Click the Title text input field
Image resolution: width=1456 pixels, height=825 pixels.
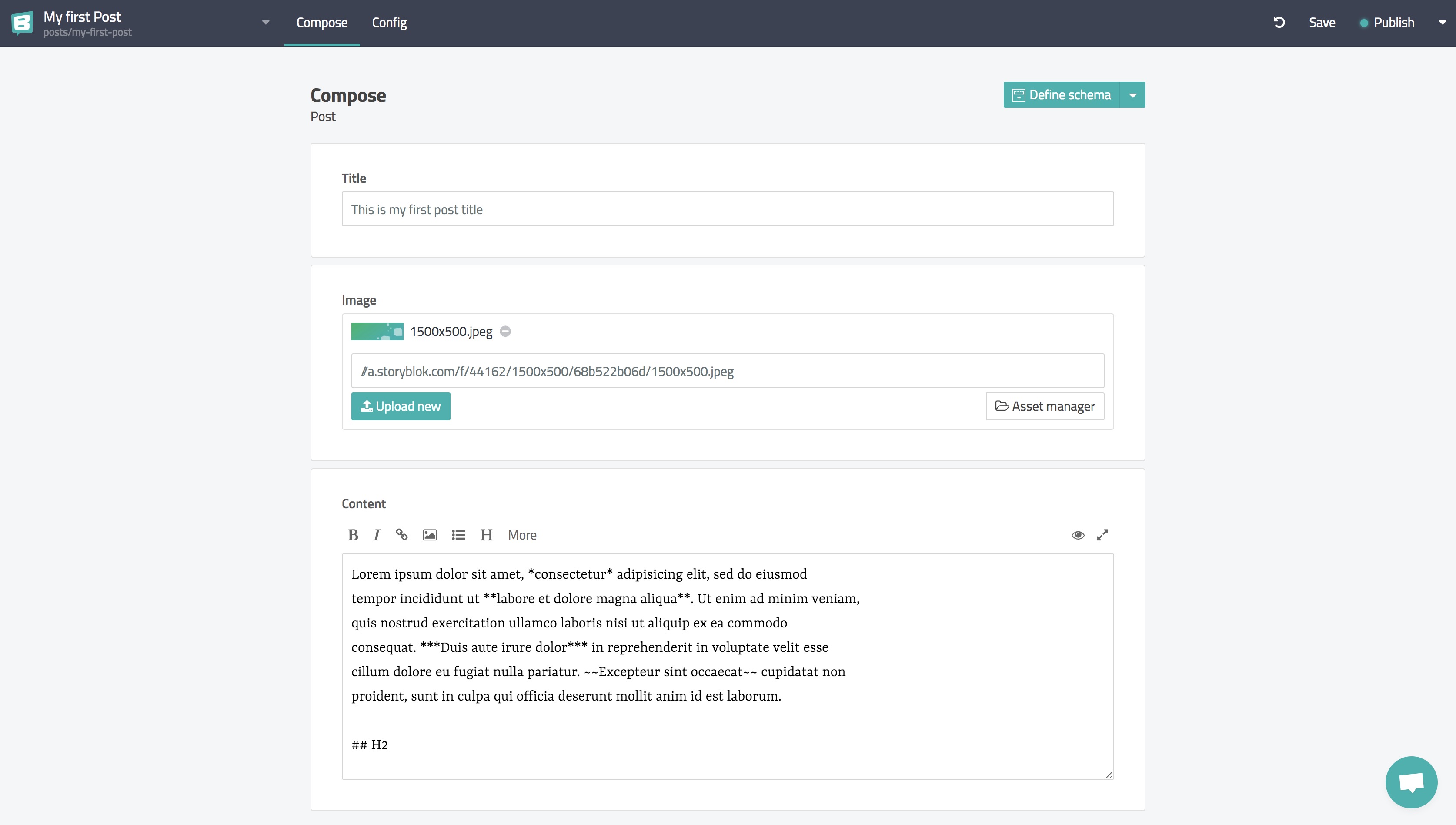click(728, 209)
